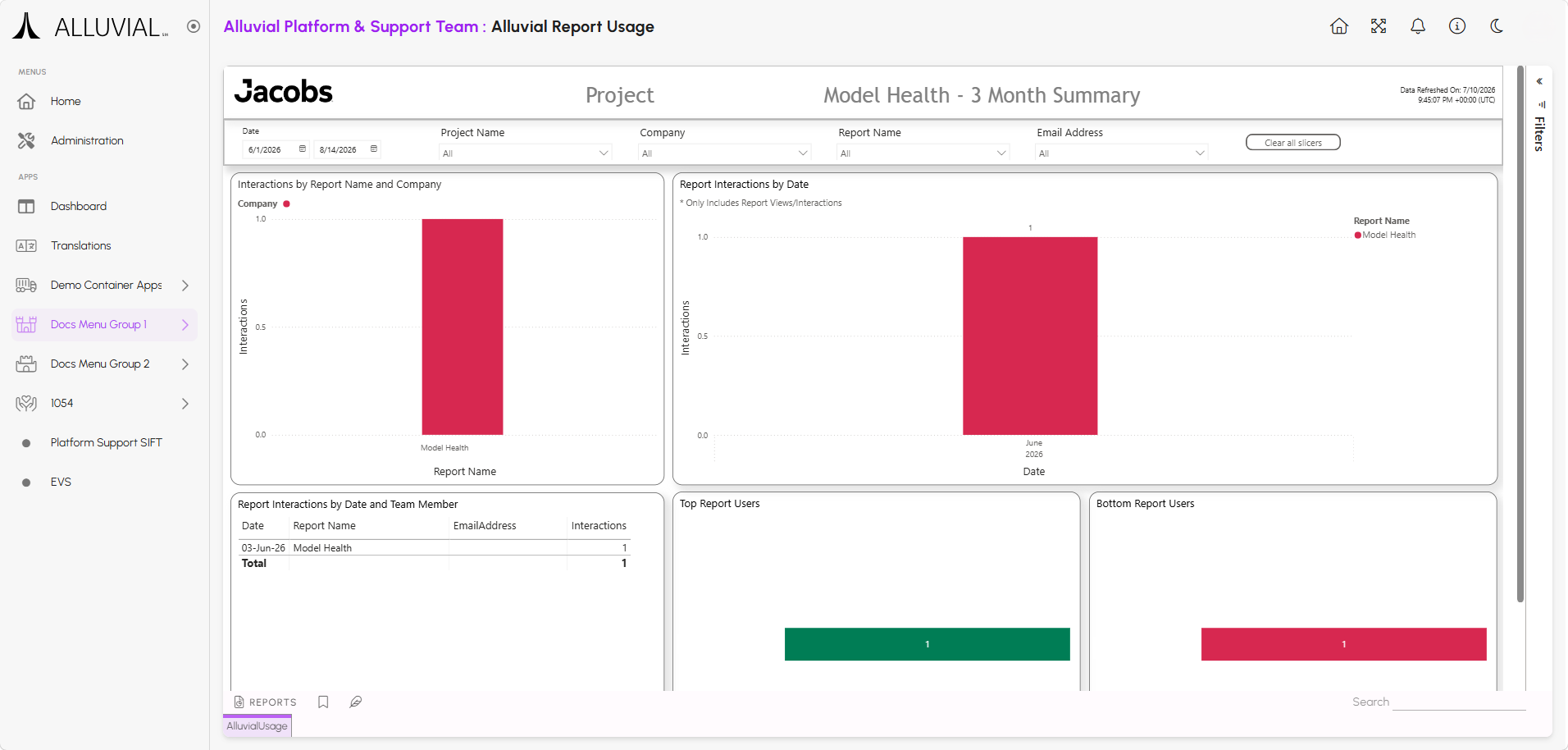Open the Email Address dropdown
Viewport: 1568px width, 750px height.
(x=1121, y=153)
